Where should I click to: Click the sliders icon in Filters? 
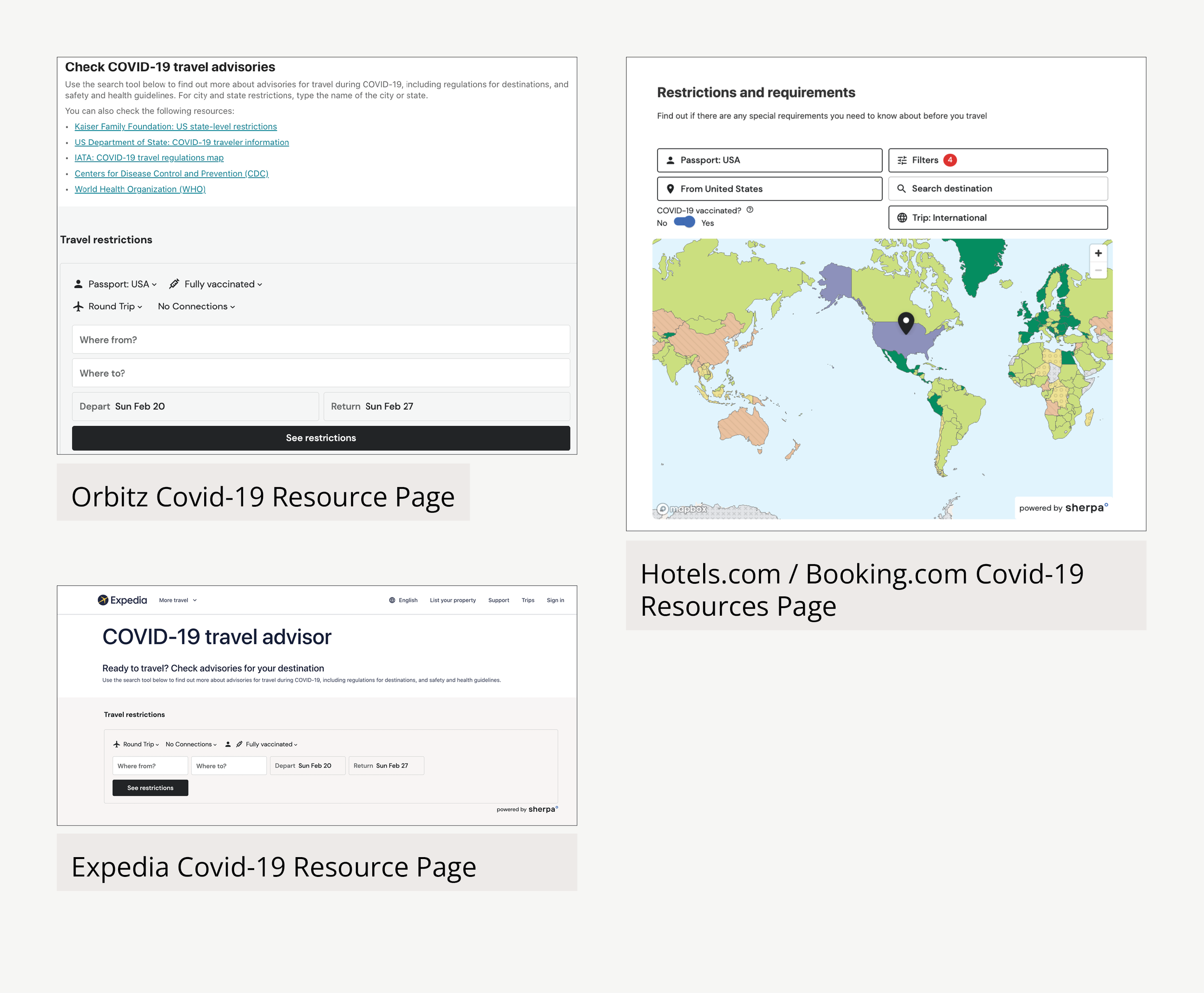click(902, 160)
